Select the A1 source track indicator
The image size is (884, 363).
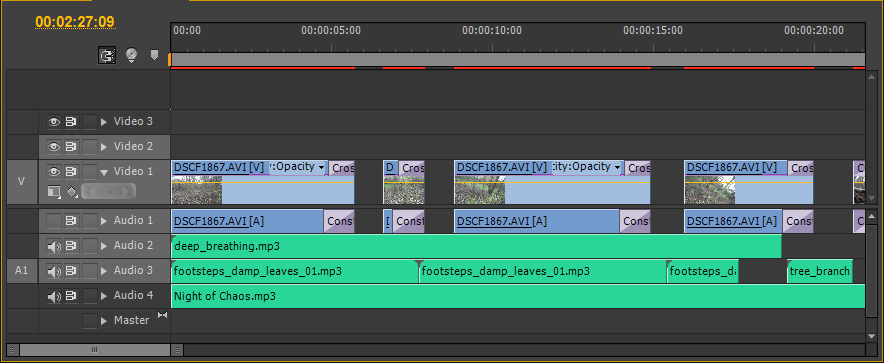(22, 271)
